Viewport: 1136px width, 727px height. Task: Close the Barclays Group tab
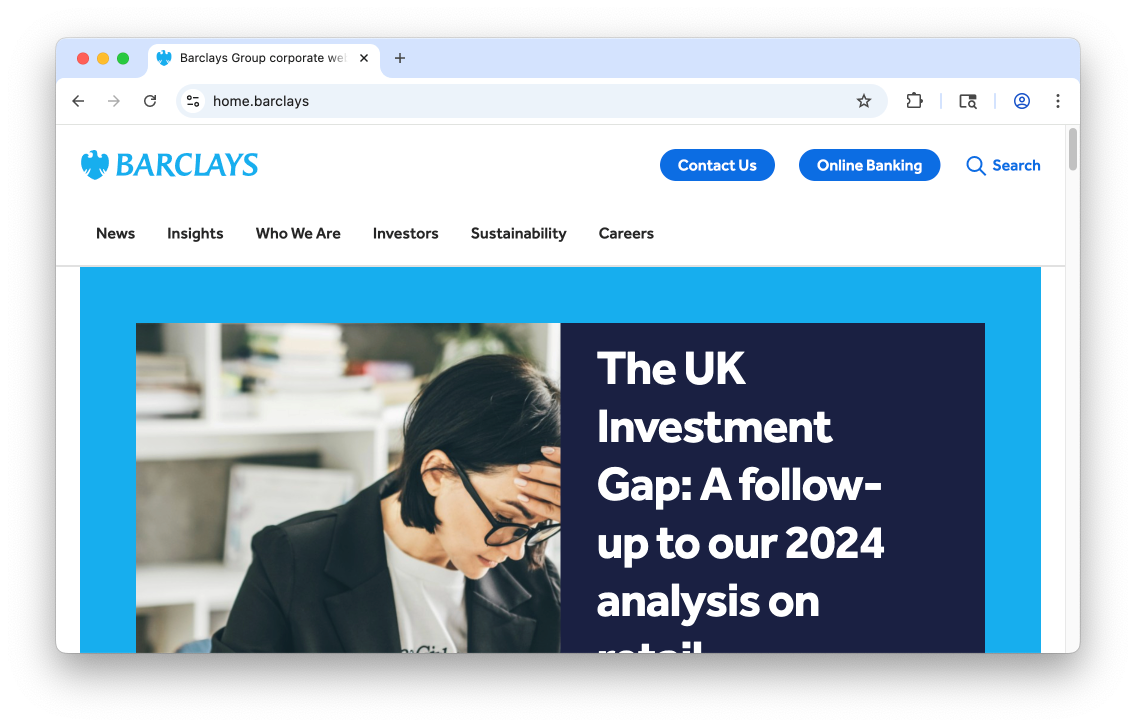364,58
